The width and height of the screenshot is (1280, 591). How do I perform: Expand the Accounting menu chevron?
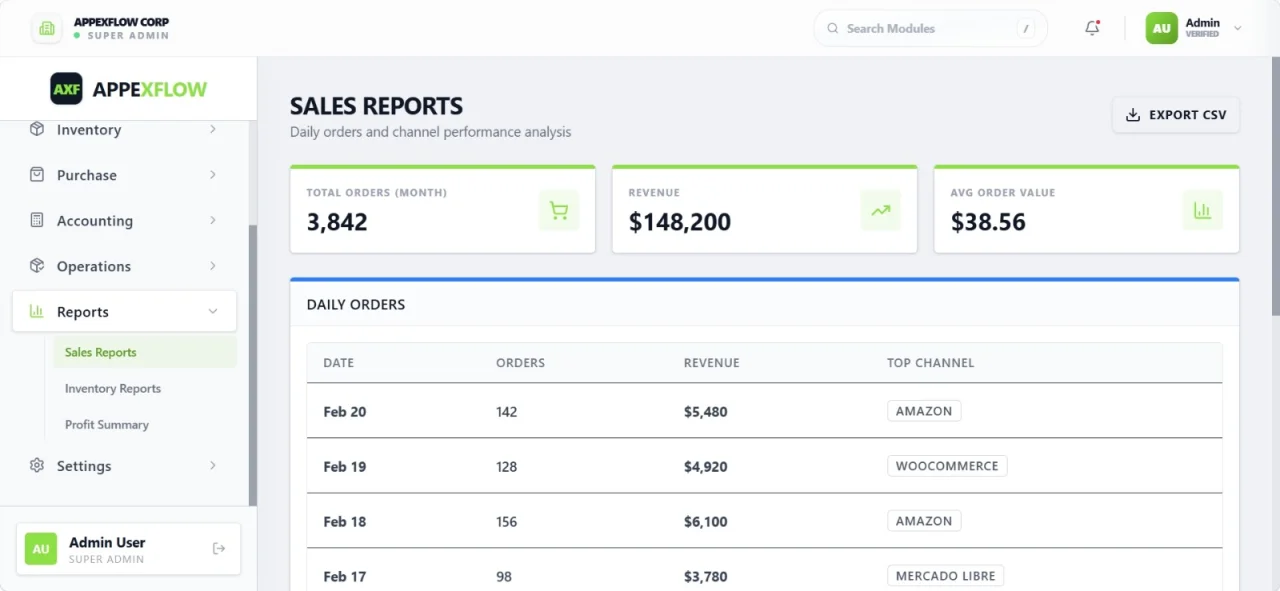(x=213, y=220)
